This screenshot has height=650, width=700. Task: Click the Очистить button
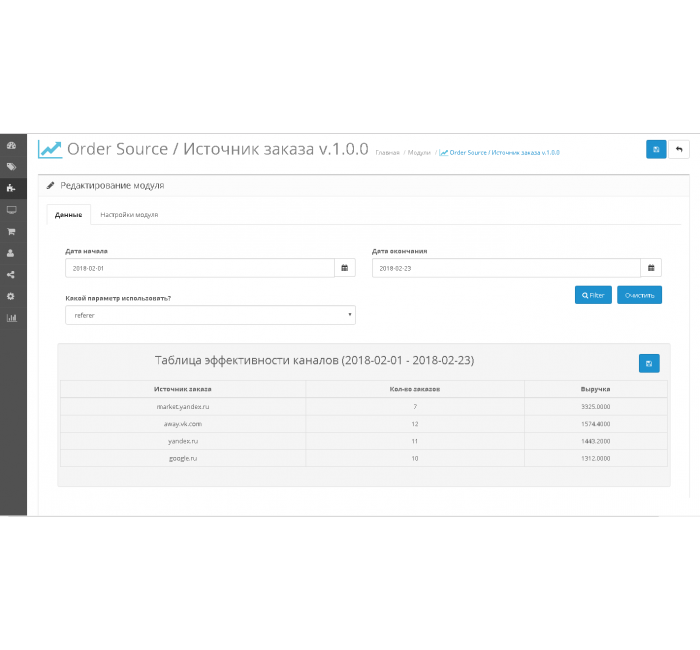(639, 295)
